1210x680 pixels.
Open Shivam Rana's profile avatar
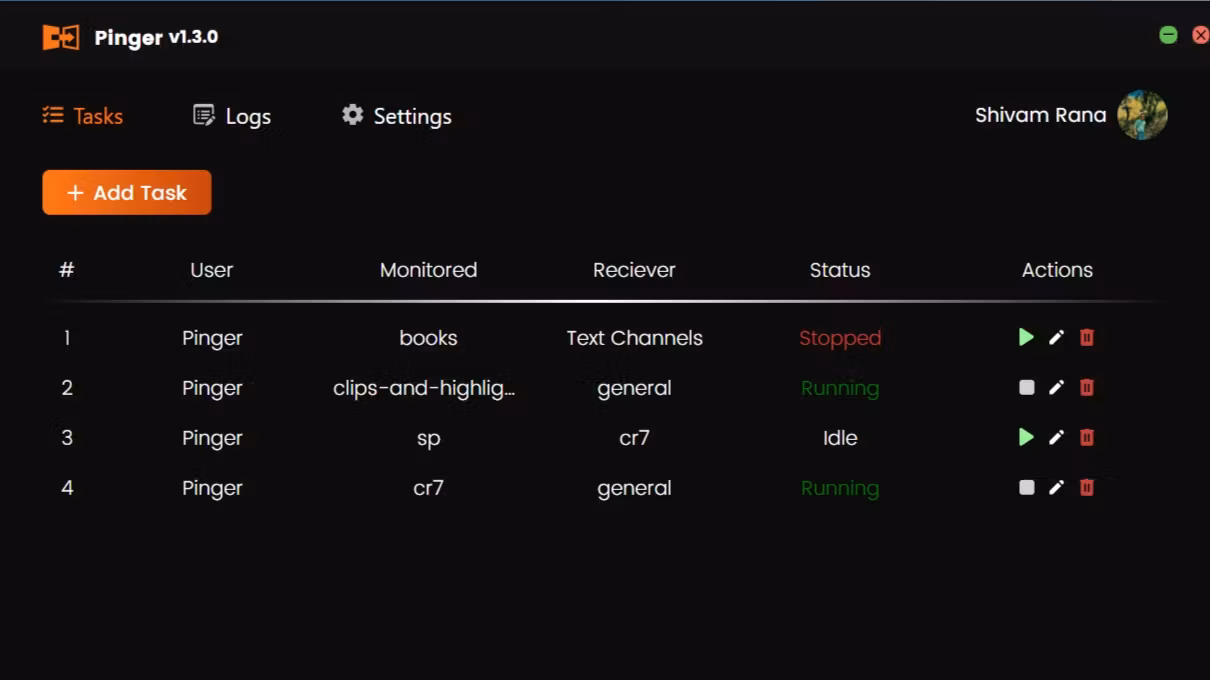(1142, 115)
